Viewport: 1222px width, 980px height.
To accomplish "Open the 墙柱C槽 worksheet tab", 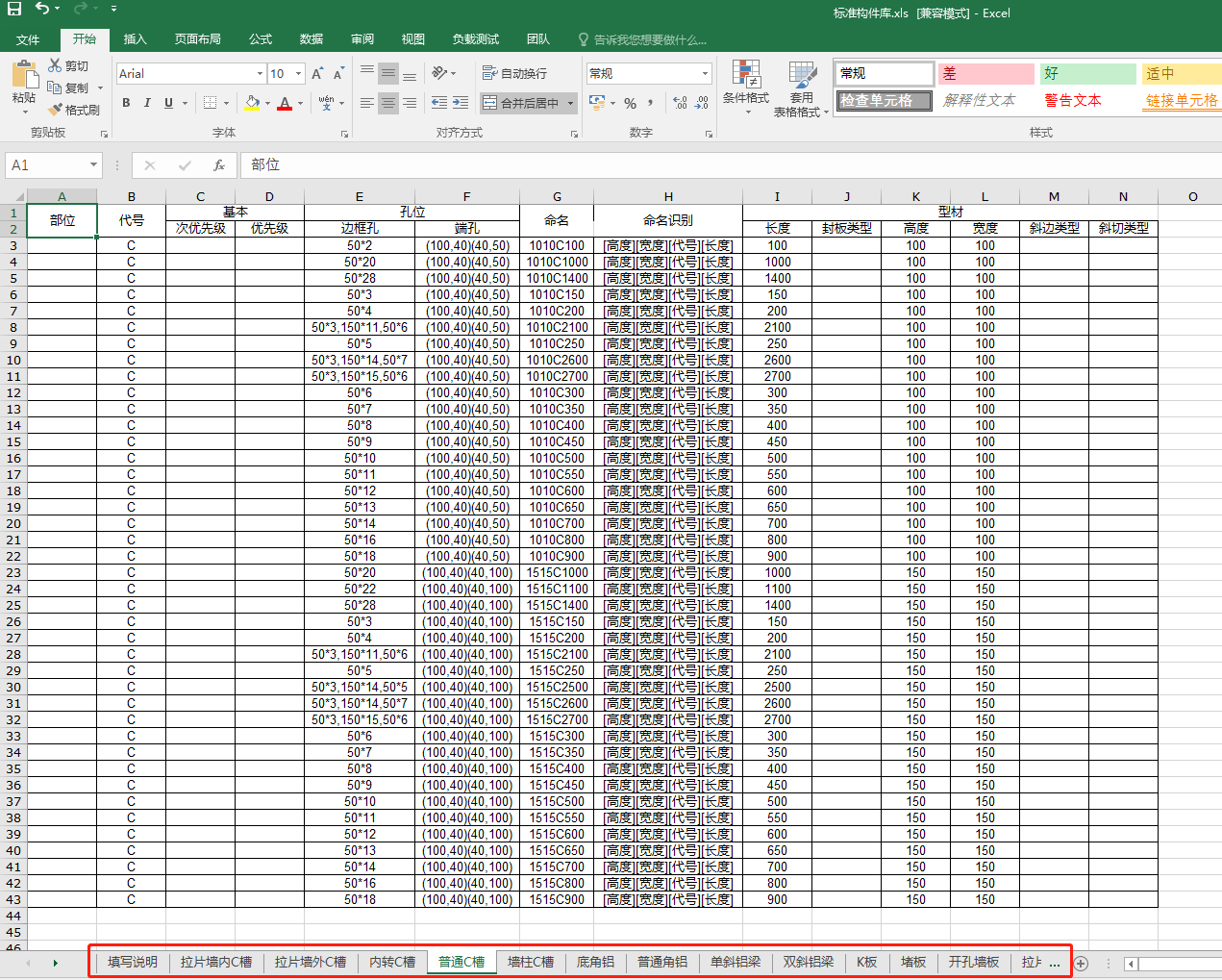I will [x=531, y=962].
